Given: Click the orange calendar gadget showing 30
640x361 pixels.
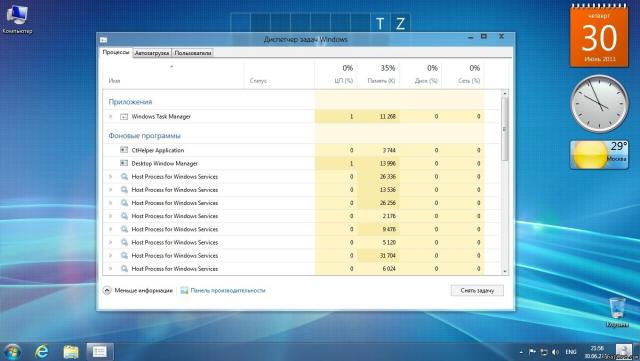Looking at the screenshot, I should click(x=599, y=36).
